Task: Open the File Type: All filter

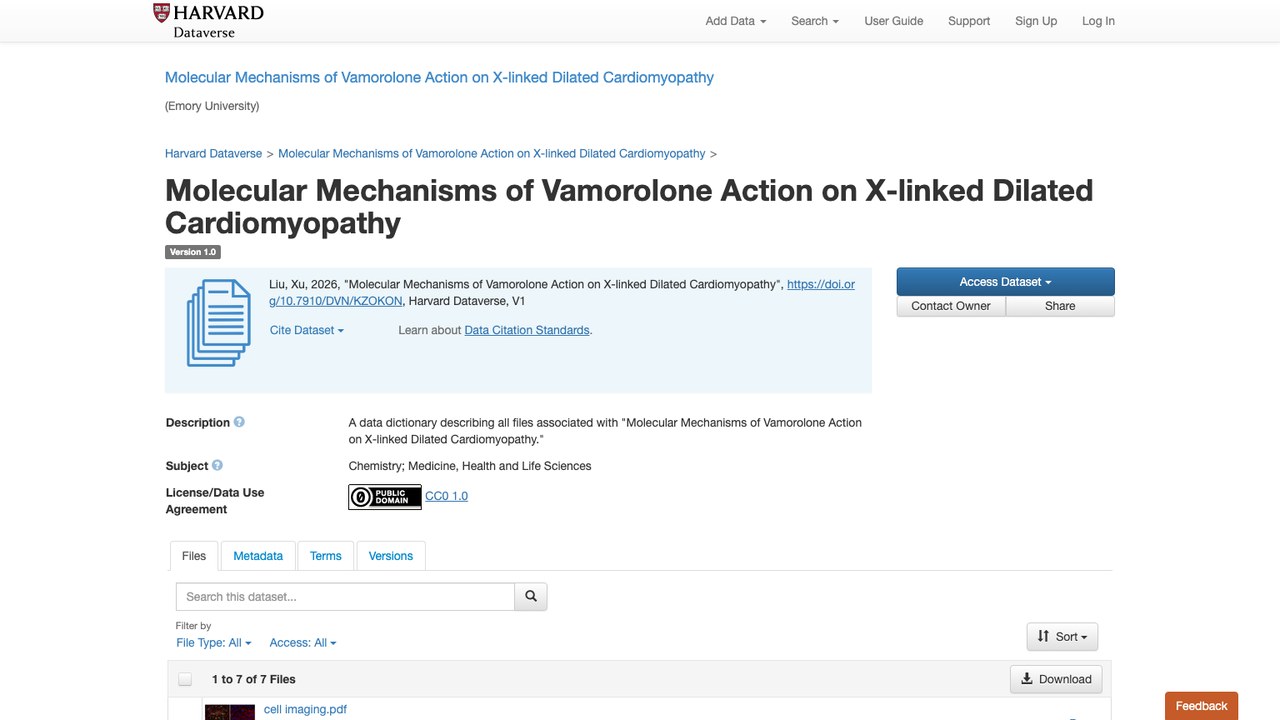Action: [x=214, y=643]
